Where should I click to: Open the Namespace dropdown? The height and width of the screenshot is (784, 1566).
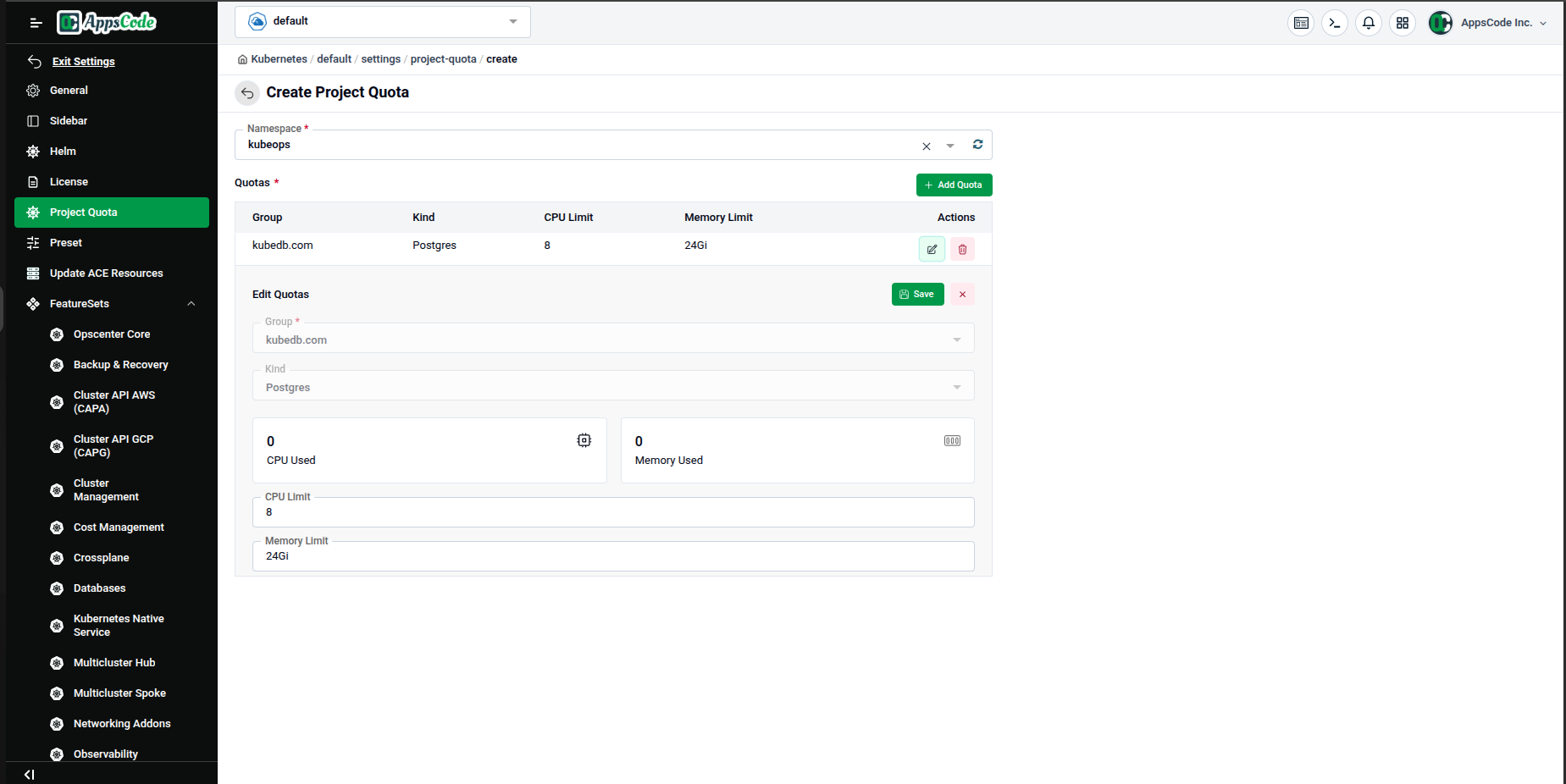pos(949,146)
